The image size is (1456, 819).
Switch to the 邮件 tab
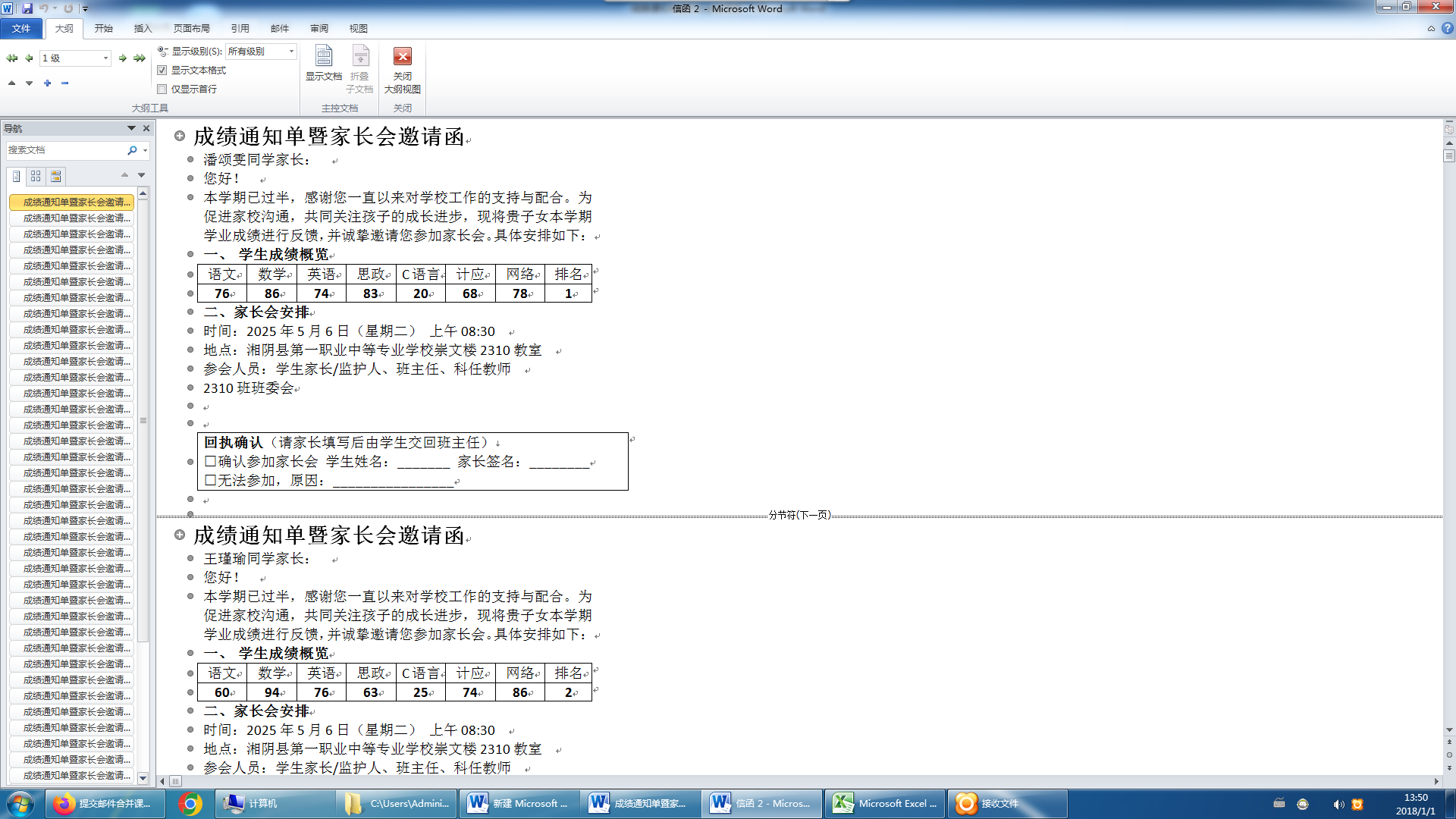[280, 29]
